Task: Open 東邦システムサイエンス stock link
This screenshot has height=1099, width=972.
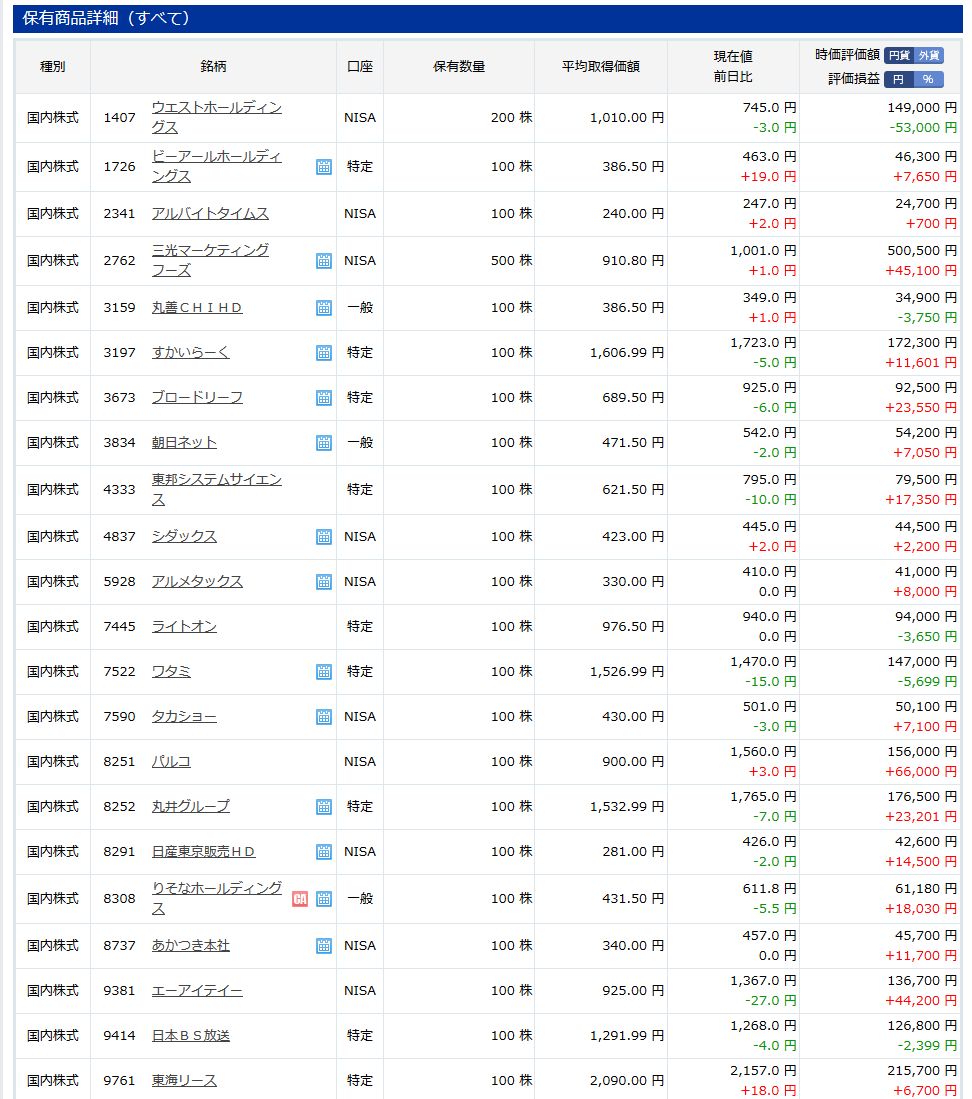Action: [217, 489]
